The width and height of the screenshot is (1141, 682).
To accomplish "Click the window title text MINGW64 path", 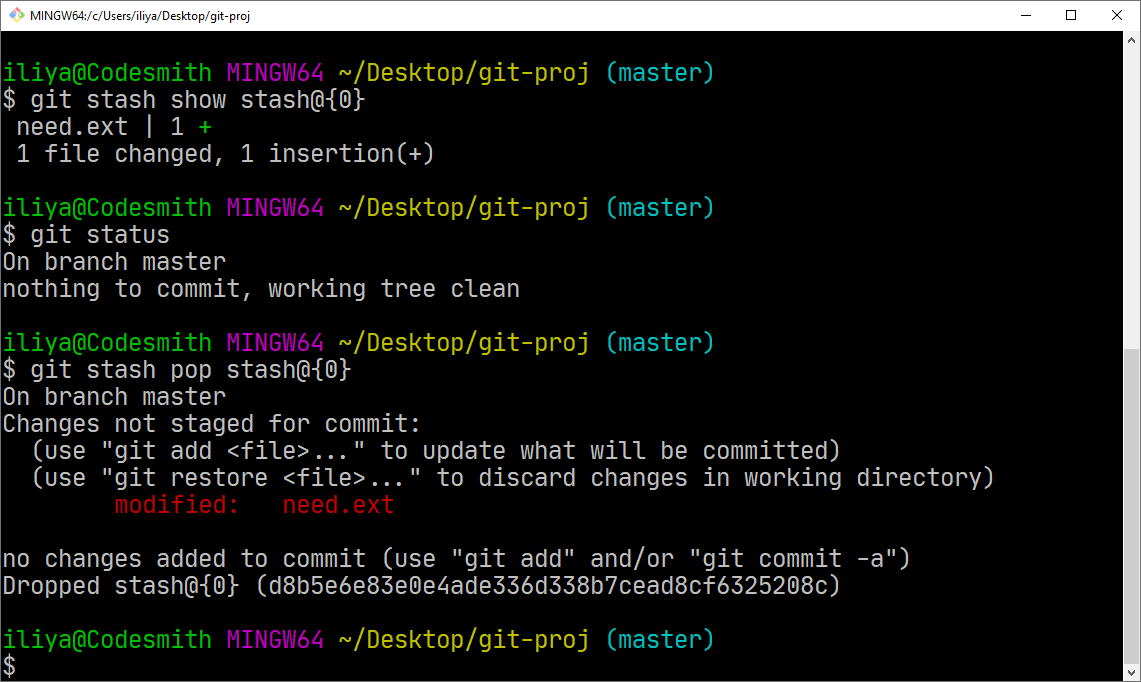I will pos(140,15).
